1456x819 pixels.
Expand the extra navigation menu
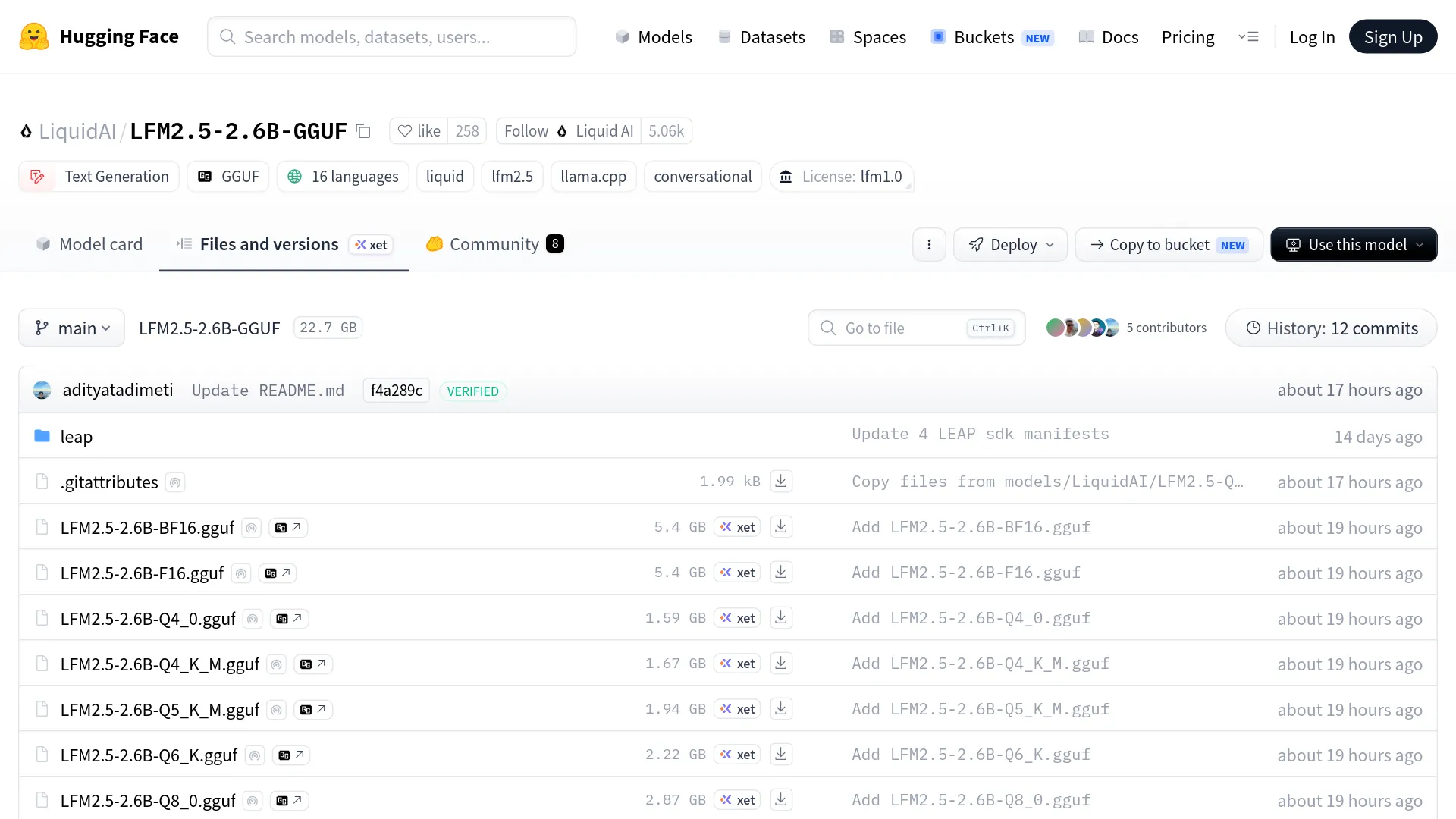coord(1248,36)
